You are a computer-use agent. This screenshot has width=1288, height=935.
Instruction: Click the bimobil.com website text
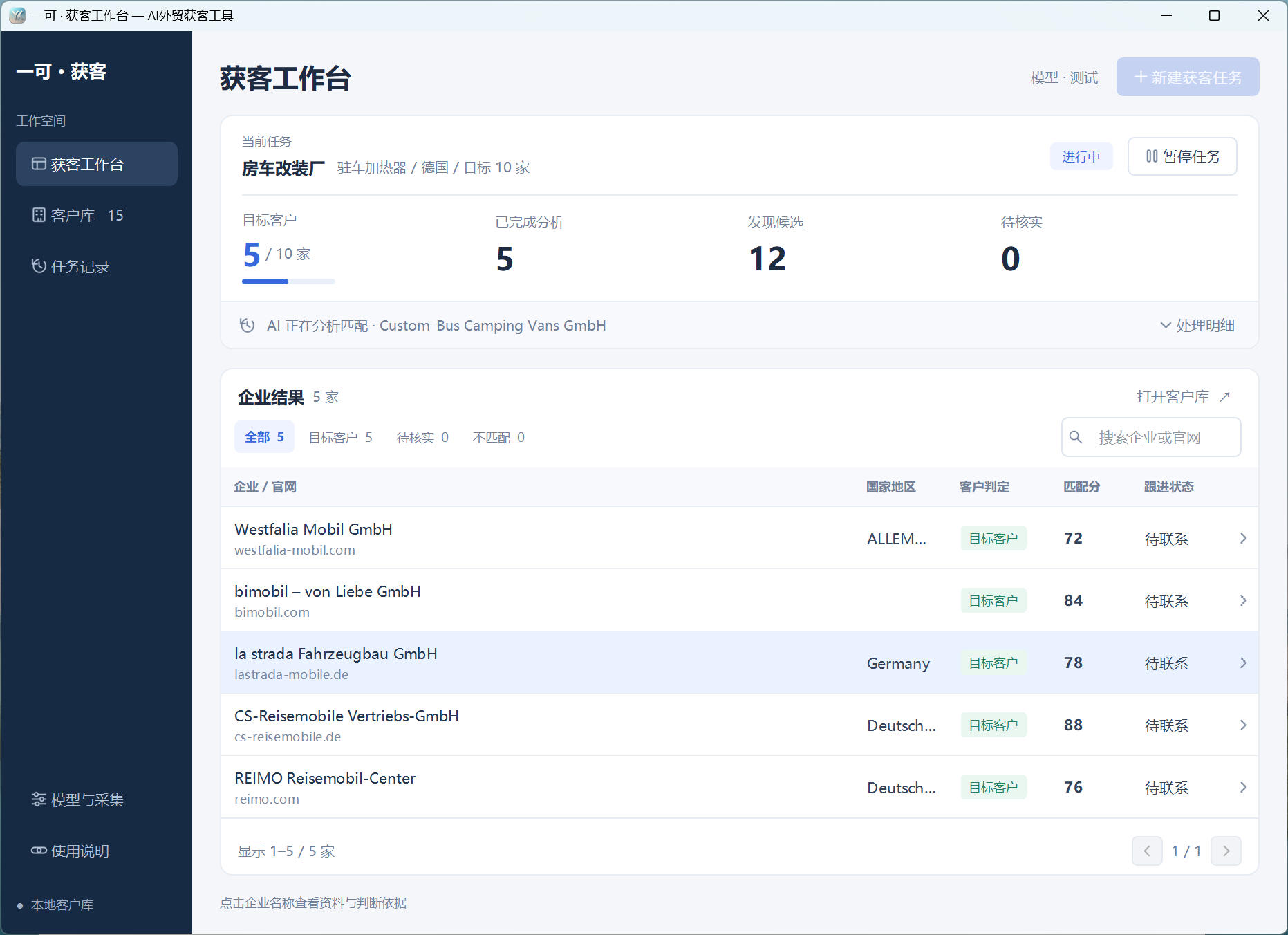[x=272, y=612]
